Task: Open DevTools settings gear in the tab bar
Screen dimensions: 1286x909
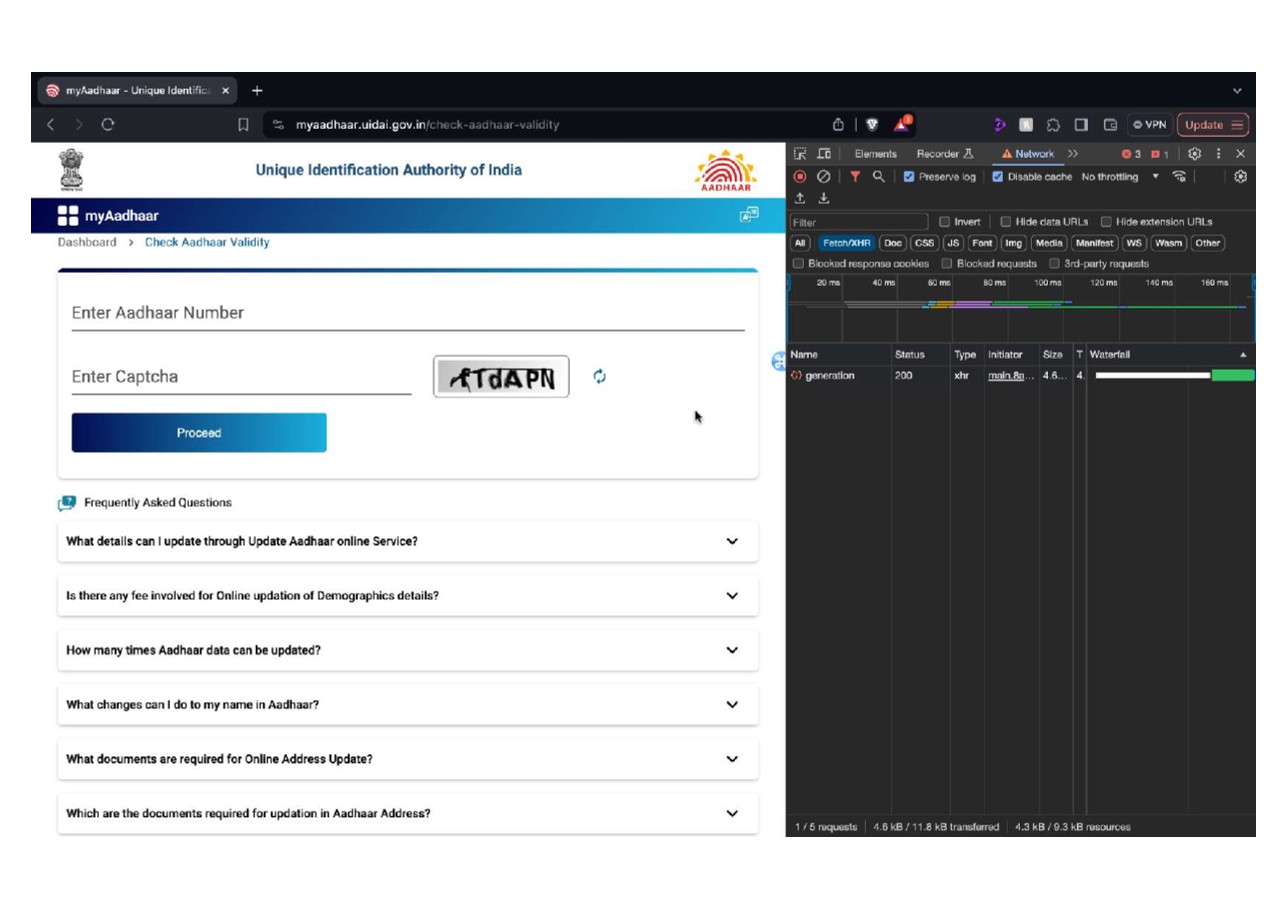Action: click(1194, 154)
